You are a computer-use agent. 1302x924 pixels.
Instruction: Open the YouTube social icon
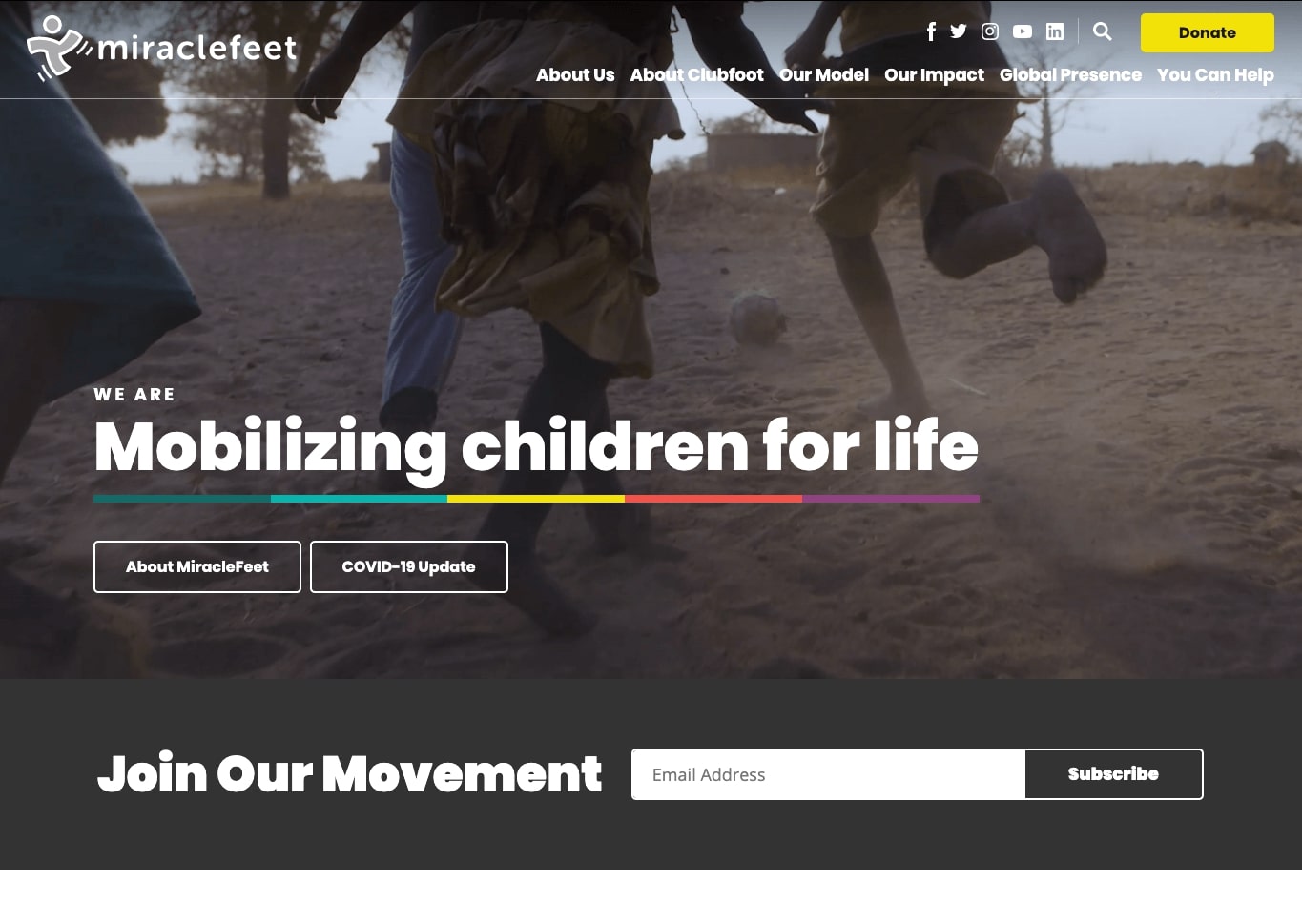1023,31
